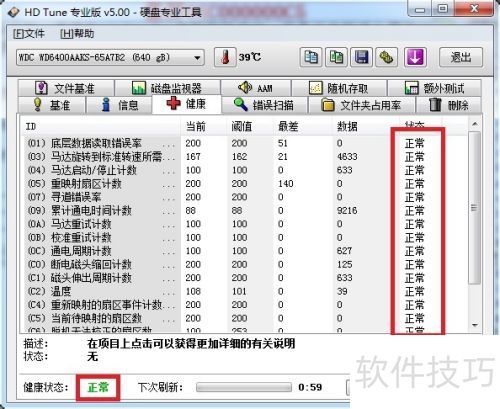Open the WDC WD6400AAKS drive dropdown
500x409 pixels.
pyautogui.click(x=110, y=57)
